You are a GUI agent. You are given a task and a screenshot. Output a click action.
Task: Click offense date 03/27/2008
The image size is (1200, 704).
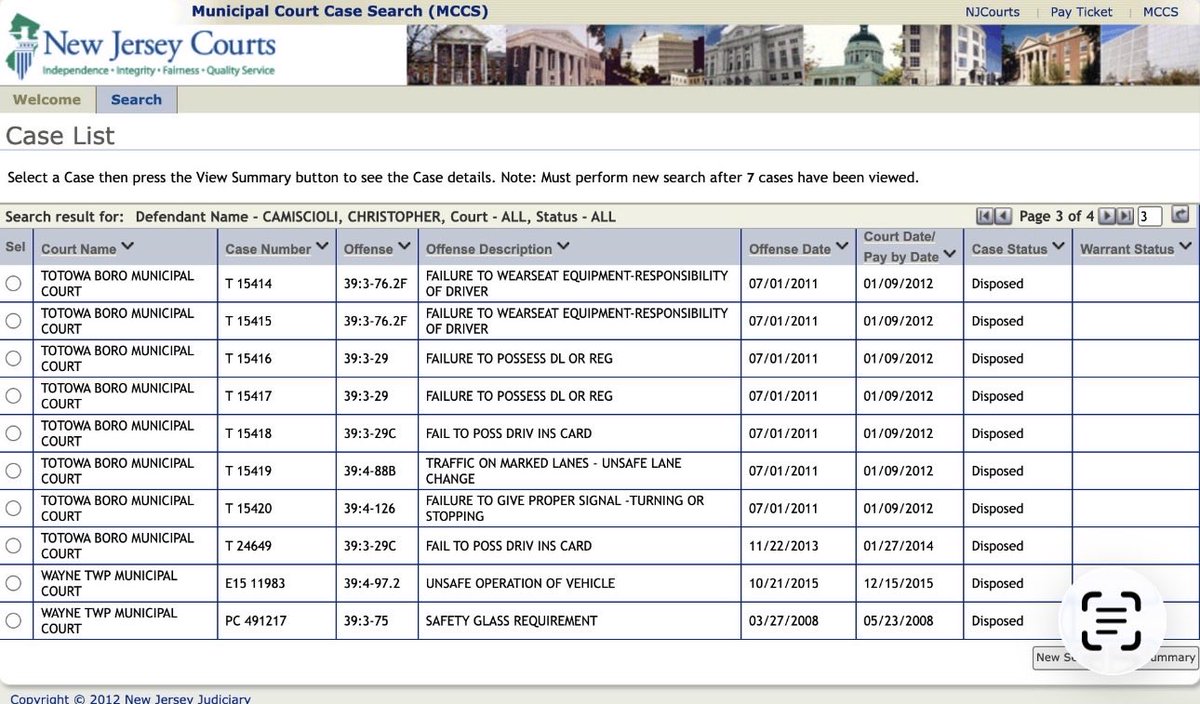tap(783, 621)
